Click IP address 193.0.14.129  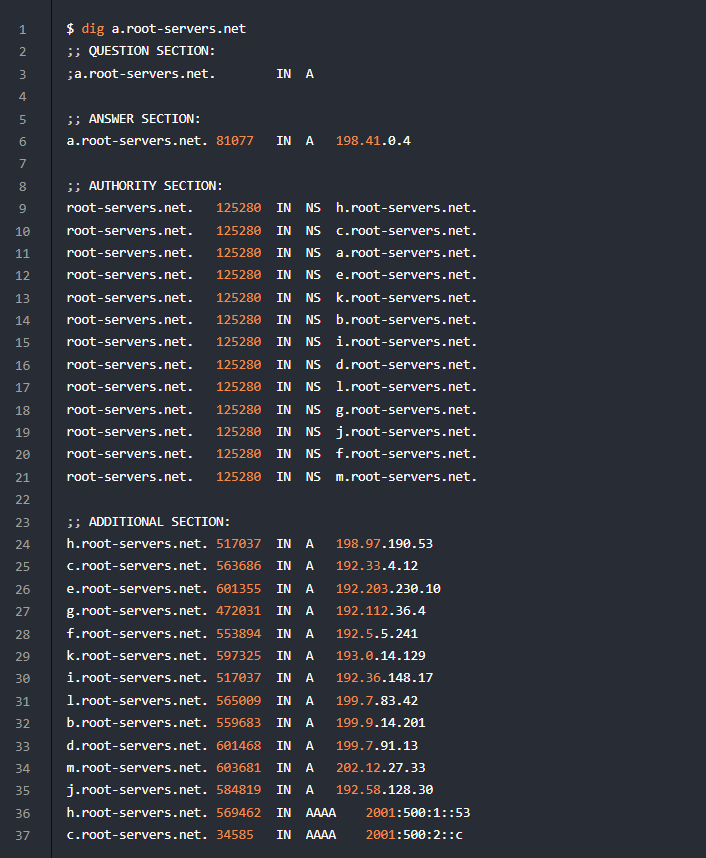[381, 656]
